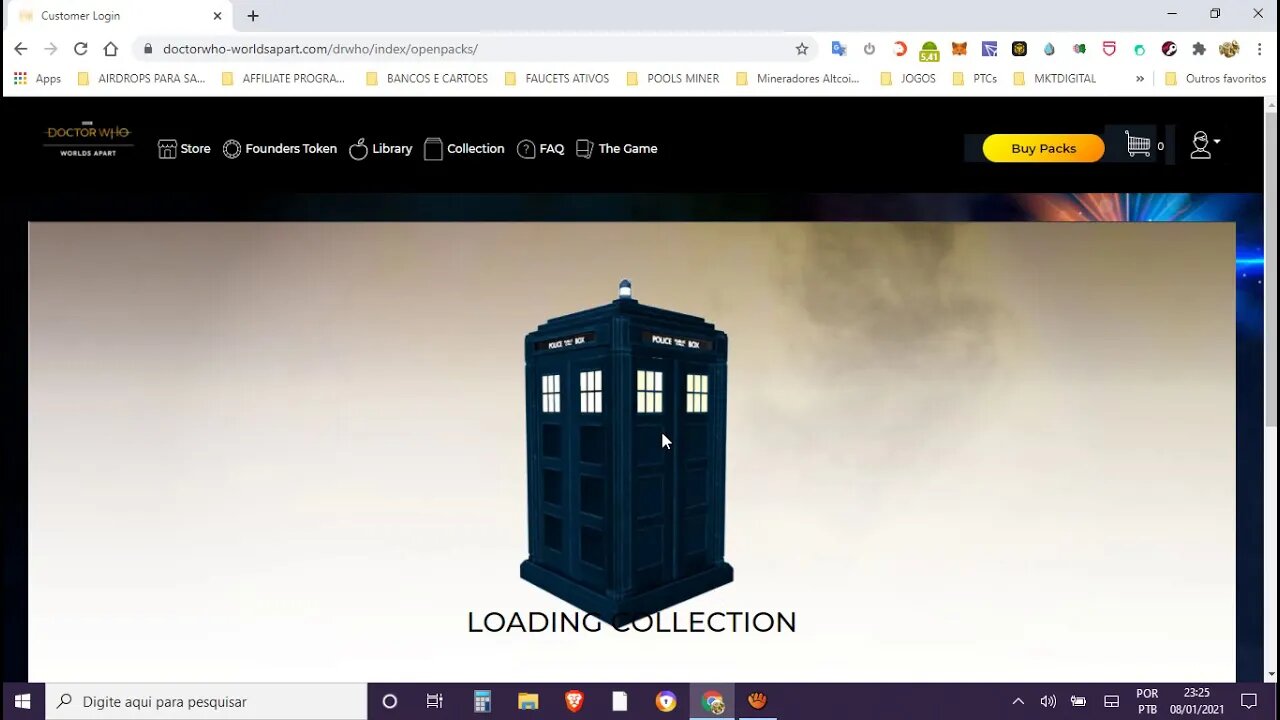Open the MKTDIGITAL bookmark folder

1055,78
